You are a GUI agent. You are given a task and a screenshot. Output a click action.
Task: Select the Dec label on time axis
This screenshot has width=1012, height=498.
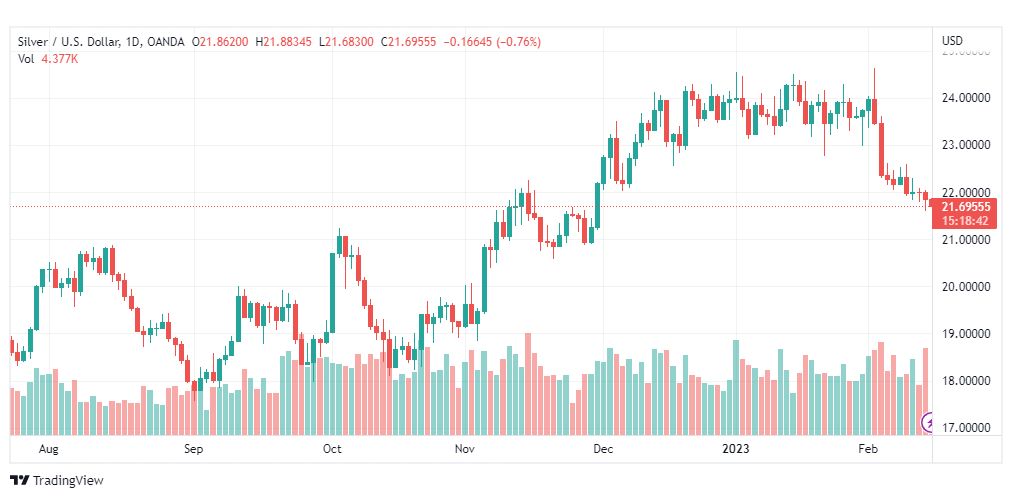(x=604, y=448)
